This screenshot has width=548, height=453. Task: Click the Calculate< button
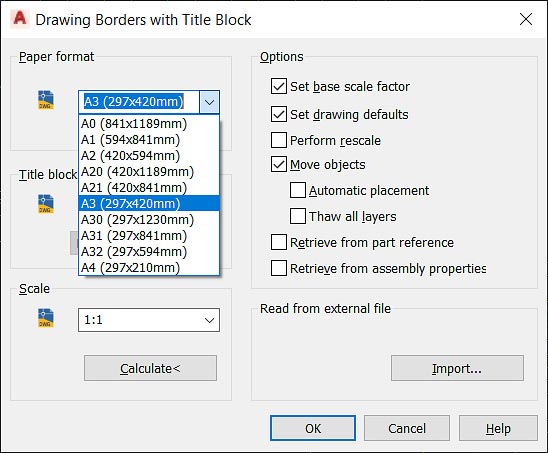point(150,368)
